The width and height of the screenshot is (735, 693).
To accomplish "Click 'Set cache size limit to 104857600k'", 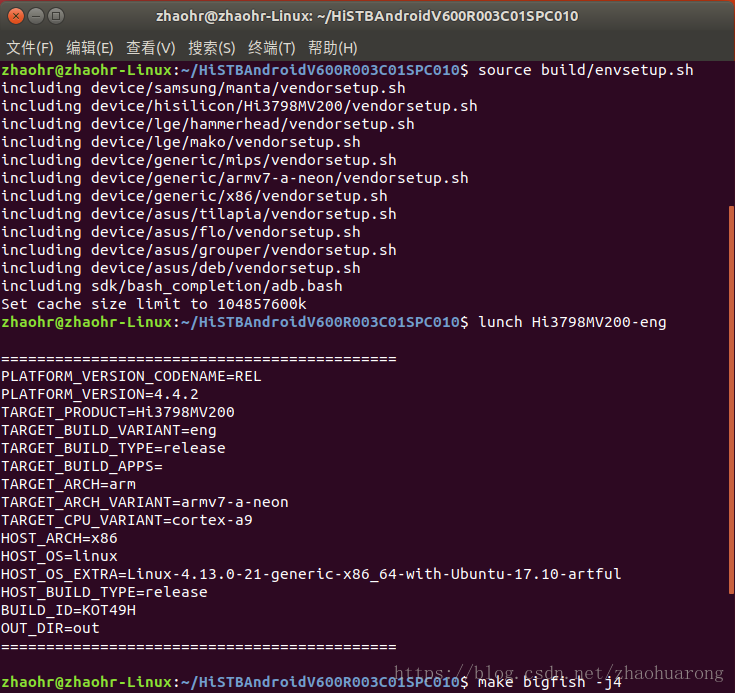I will click(154, 304).
